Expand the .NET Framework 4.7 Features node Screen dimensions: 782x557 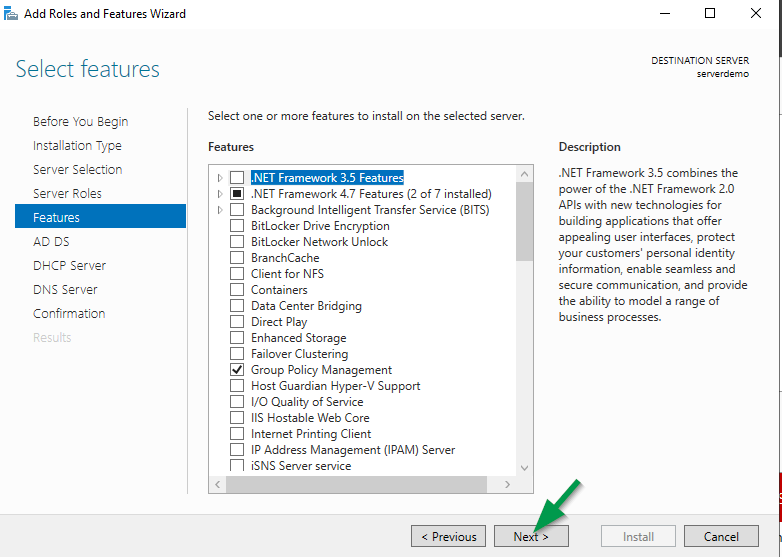click(220, 194)
